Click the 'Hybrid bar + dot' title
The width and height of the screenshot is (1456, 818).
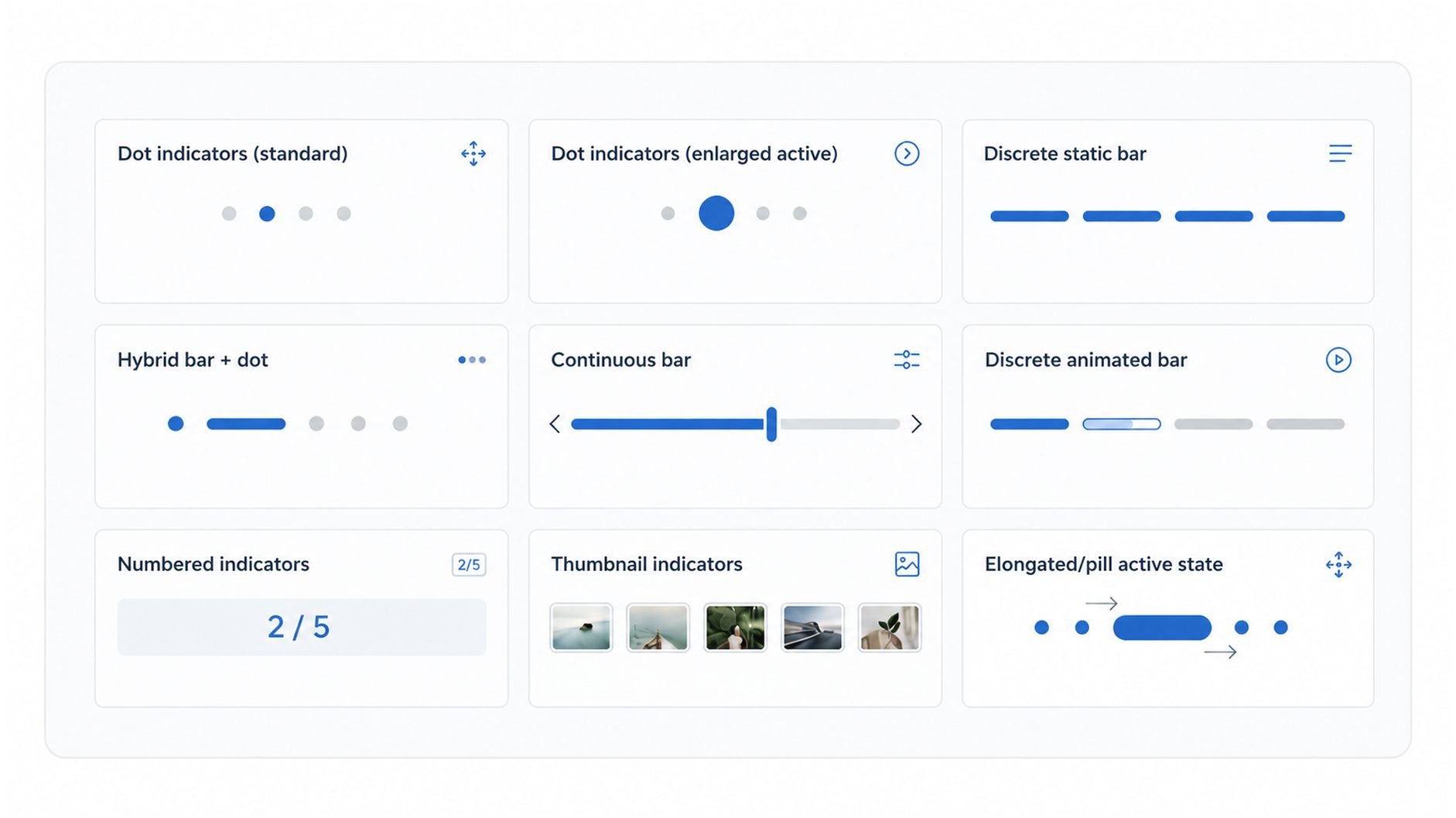coord(193,360)
